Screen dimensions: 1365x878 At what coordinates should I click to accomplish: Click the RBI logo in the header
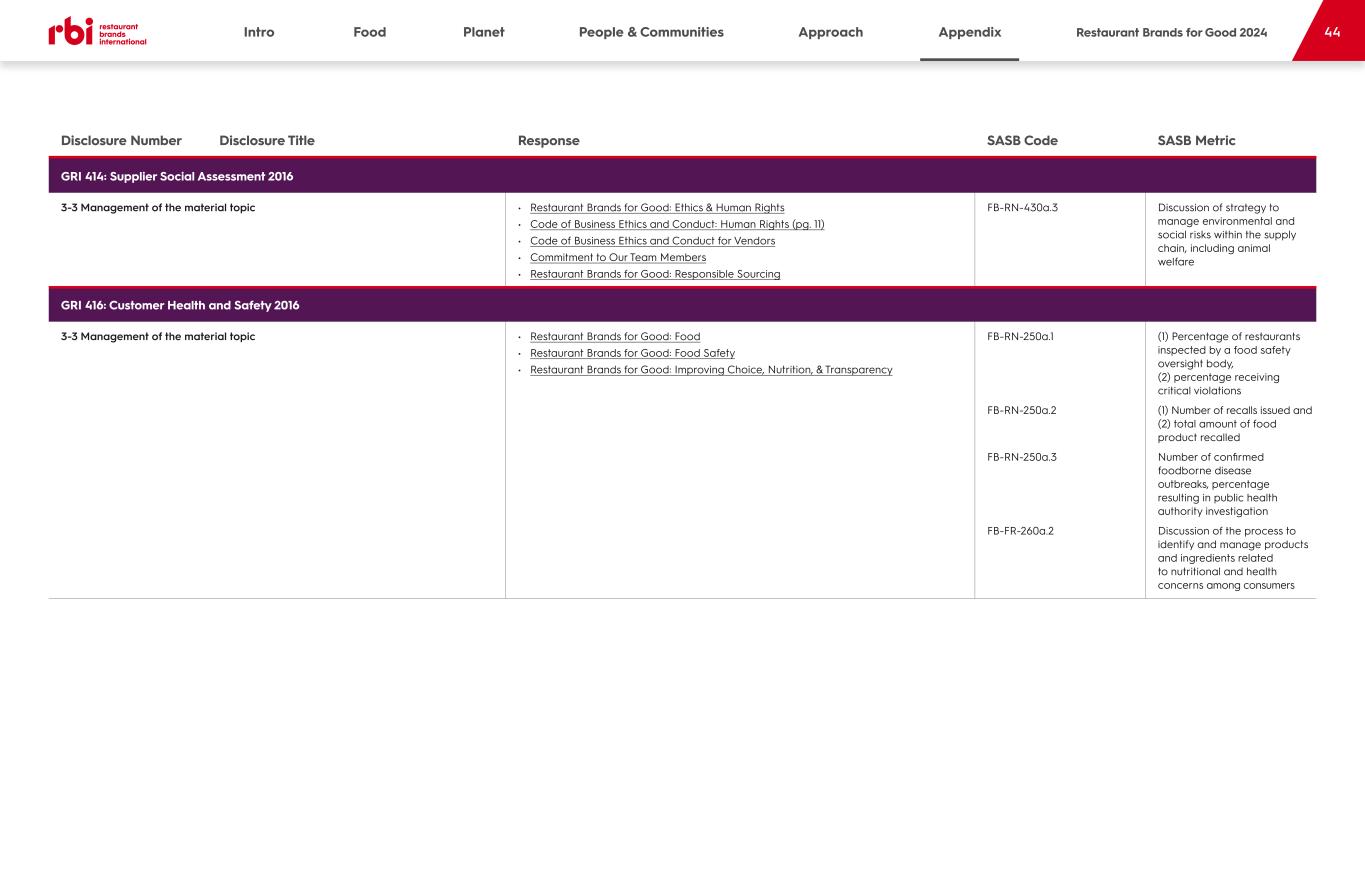tap(97, 32)
